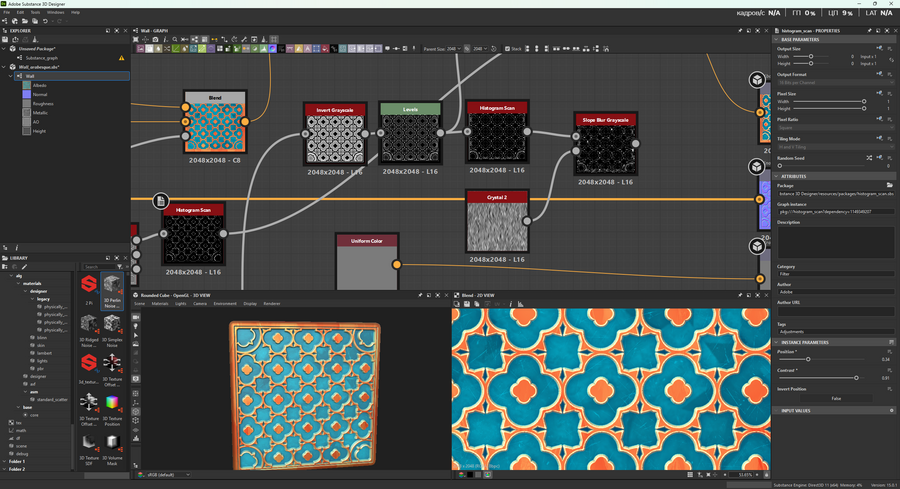The image size is (900, 489).
Task: Click the camera icon in the graph toolbar
Action: 155,39
